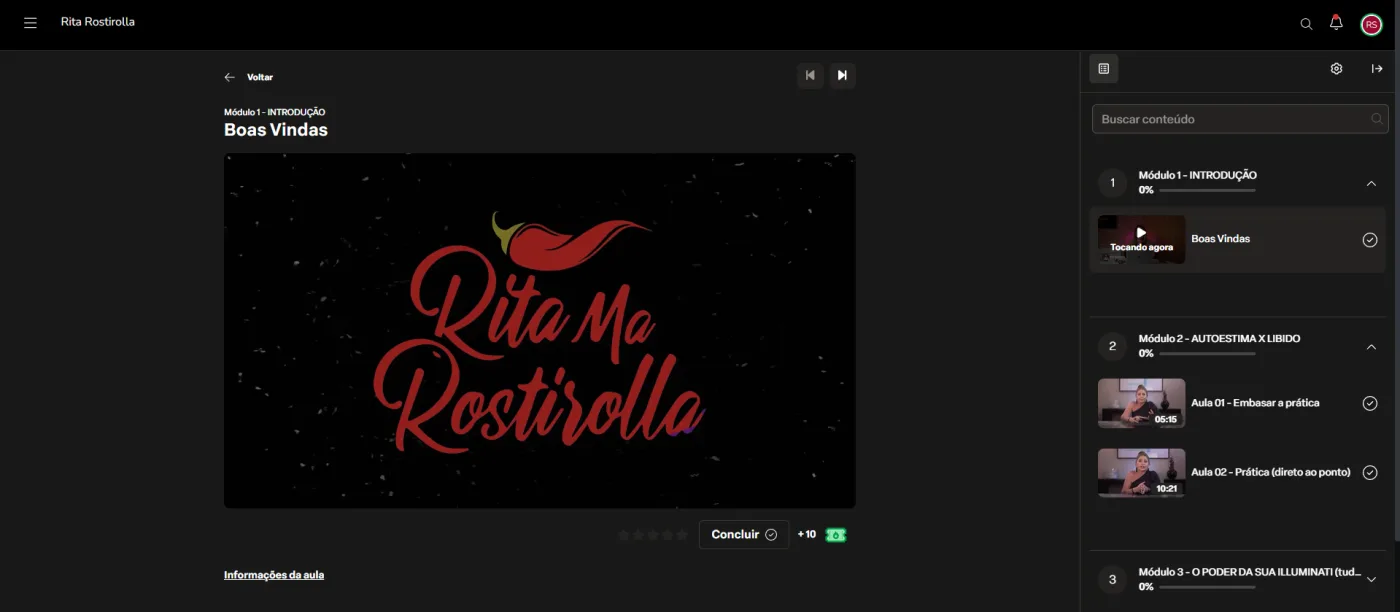Open sidebar settings gear icon
Image resolution: width=1400 pixels, height=612 pixels.
pyautogui.click(x=1336, y=69)
